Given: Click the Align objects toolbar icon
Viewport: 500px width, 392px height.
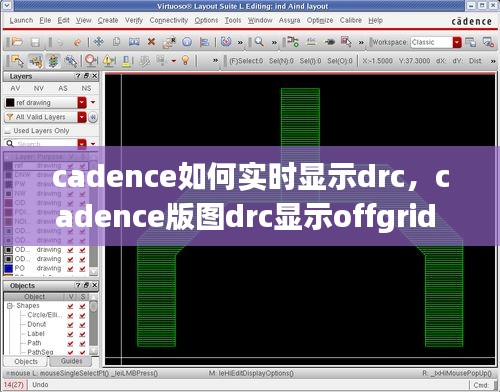Looking at the screenshot, I should tap(204, 42).
